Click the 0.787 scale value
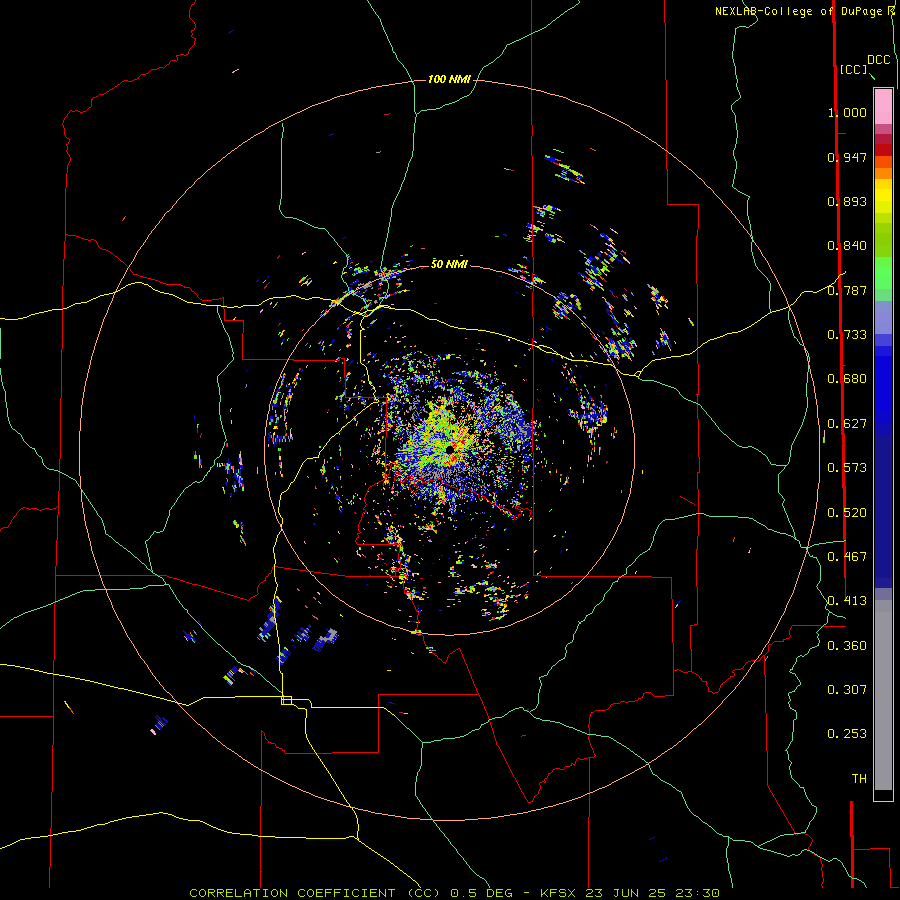The image size is (900, 900). coord(847,290)
